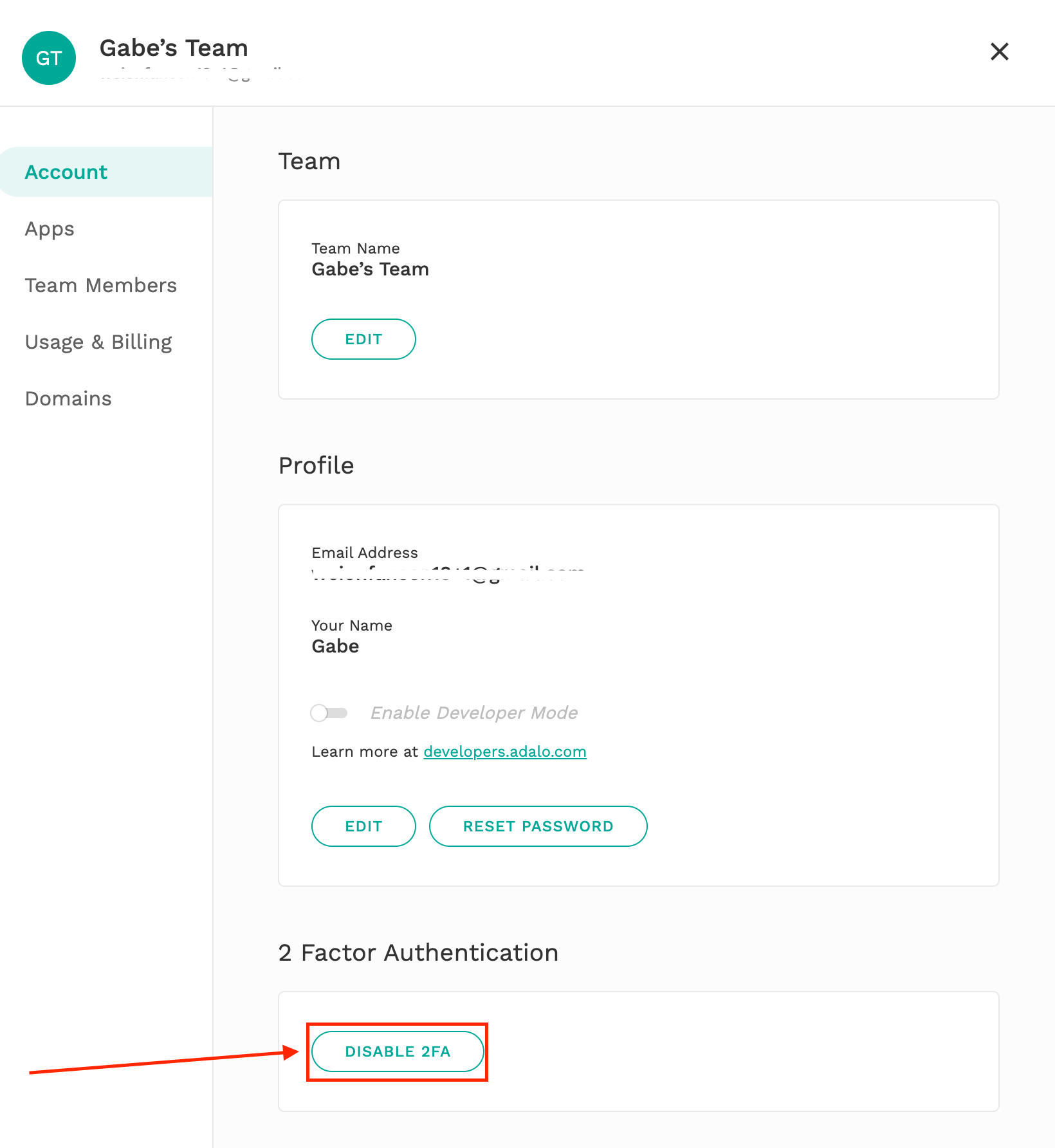1055x1148 pixels.
Task: Click the Gabe's Team title in the header
Action: coord(174,48)
